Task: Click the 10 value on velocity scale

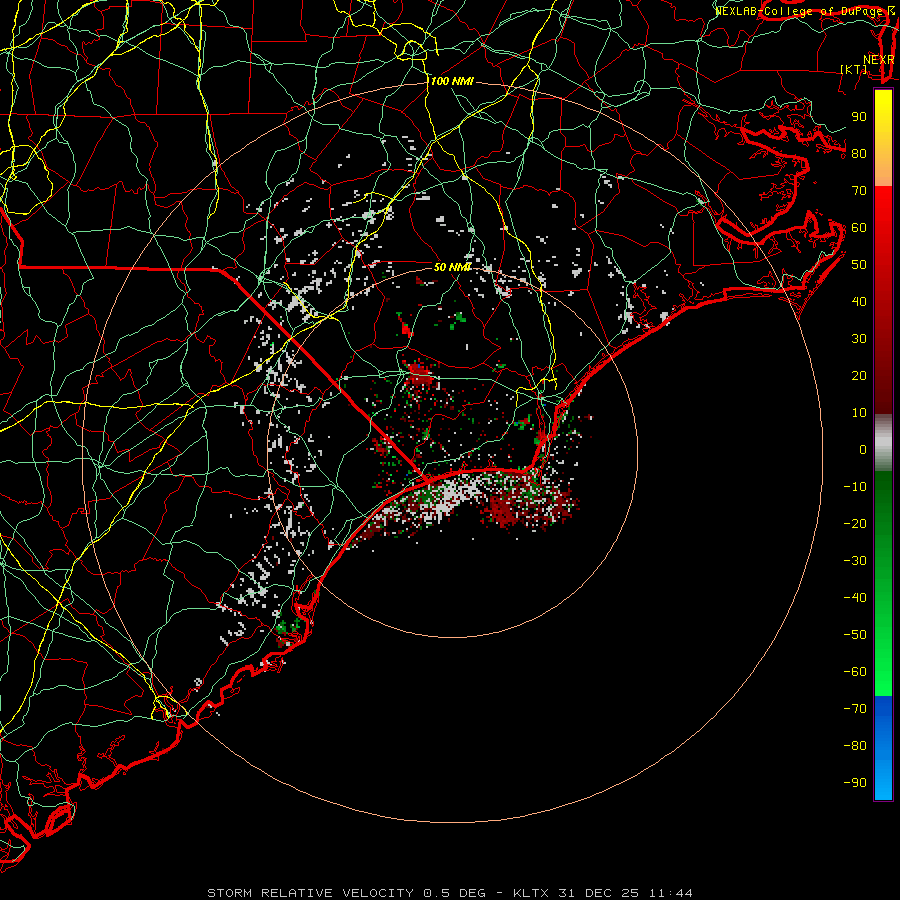Action: [859, 413]
